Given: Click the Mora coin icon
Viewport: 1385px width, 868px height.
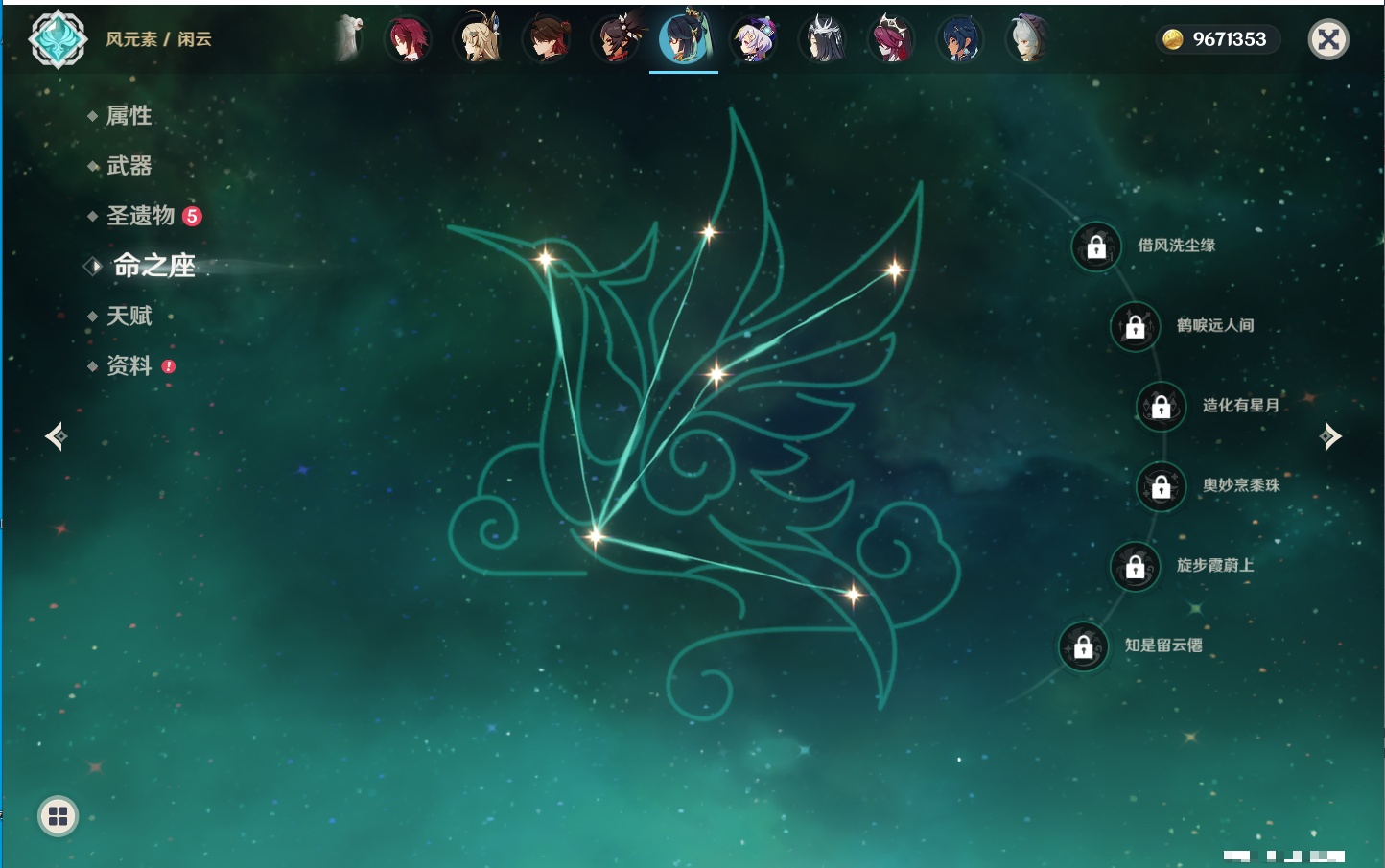Looking at the screenshot, I should (1172, 39).
